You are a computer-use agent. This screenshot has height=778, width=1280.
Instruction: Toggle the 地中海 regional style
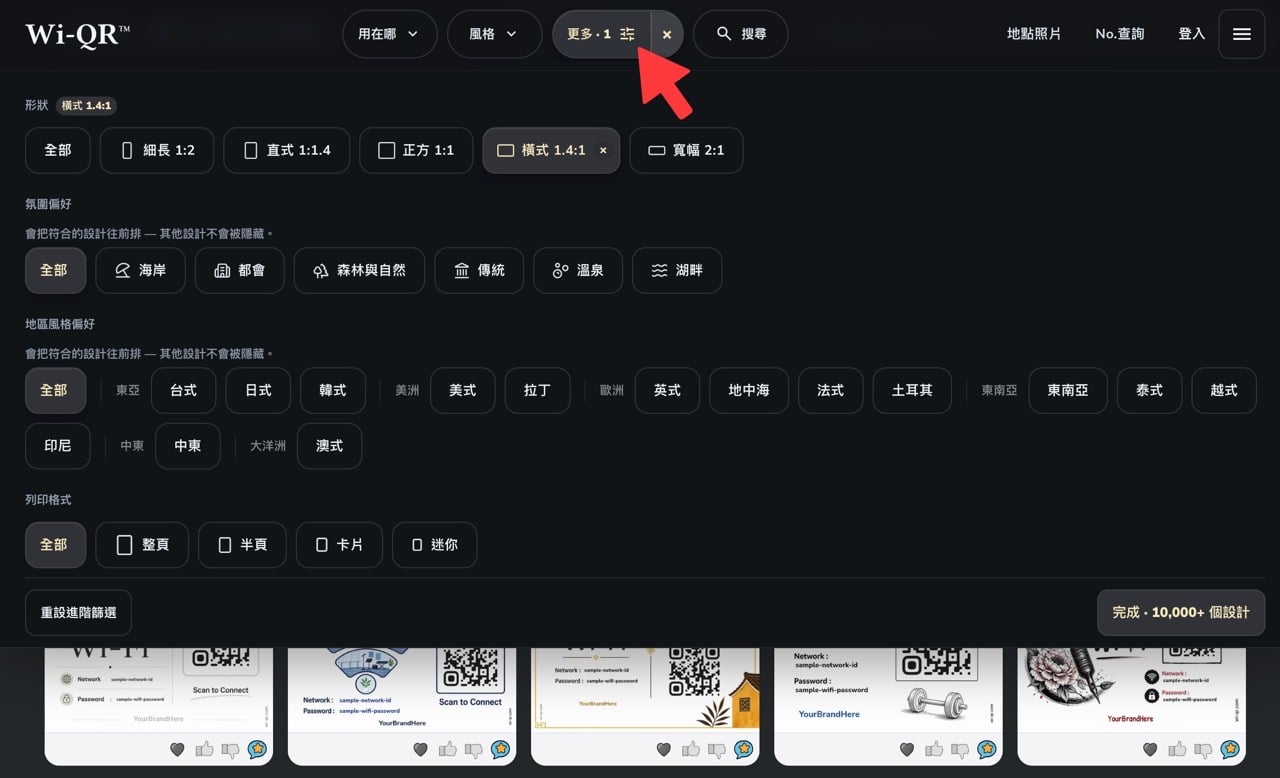pos(749,390)
